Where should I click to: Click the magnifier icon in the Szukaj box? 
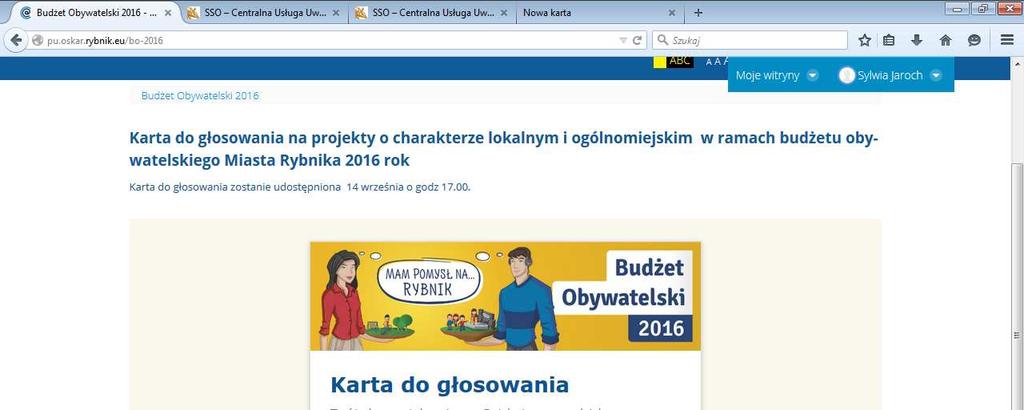tap(662, 40)
